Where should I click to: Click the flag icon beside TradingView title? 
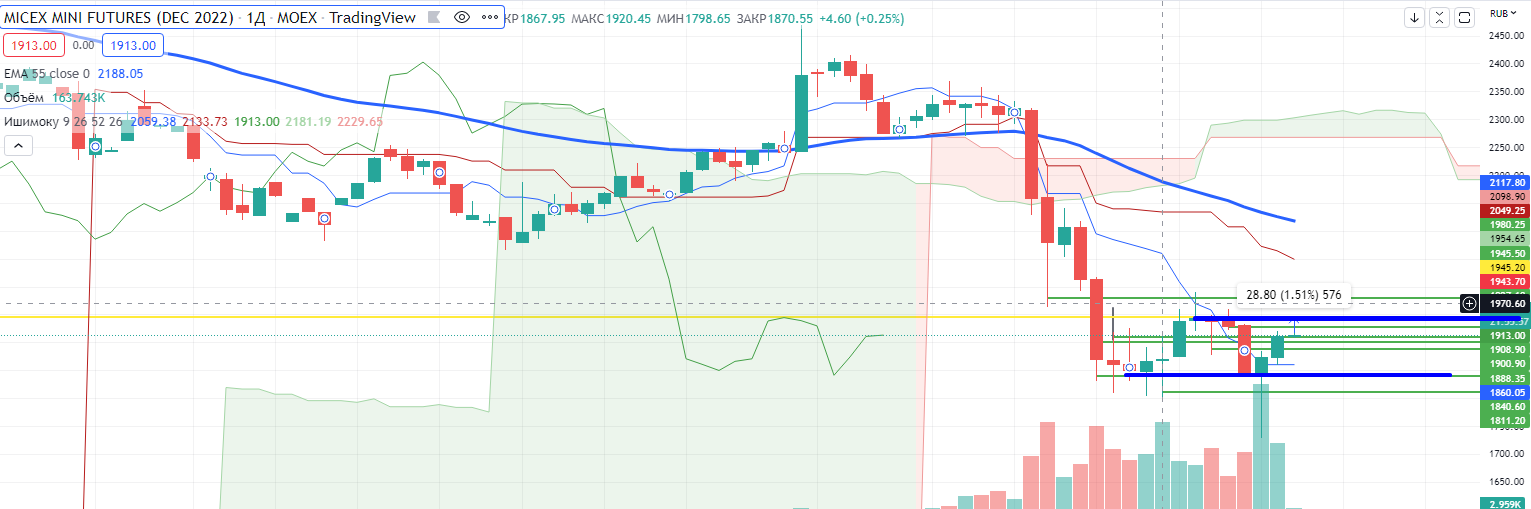[433, 18]
